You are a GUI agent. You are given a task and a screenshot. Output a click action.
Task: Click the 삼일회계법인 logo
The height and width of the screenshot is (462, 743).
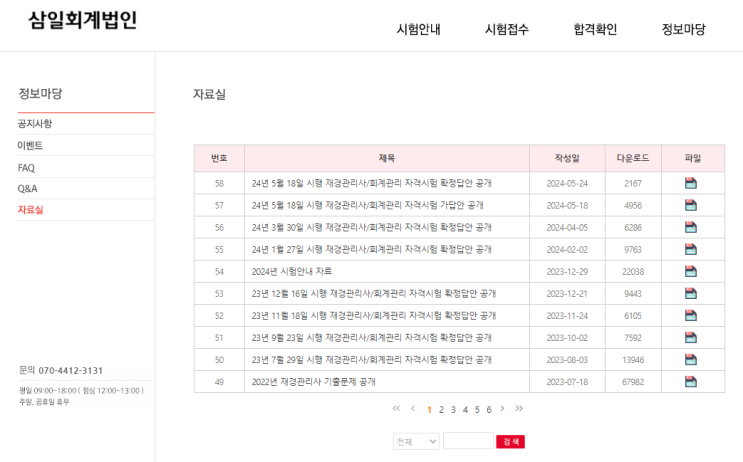[83, 20]
